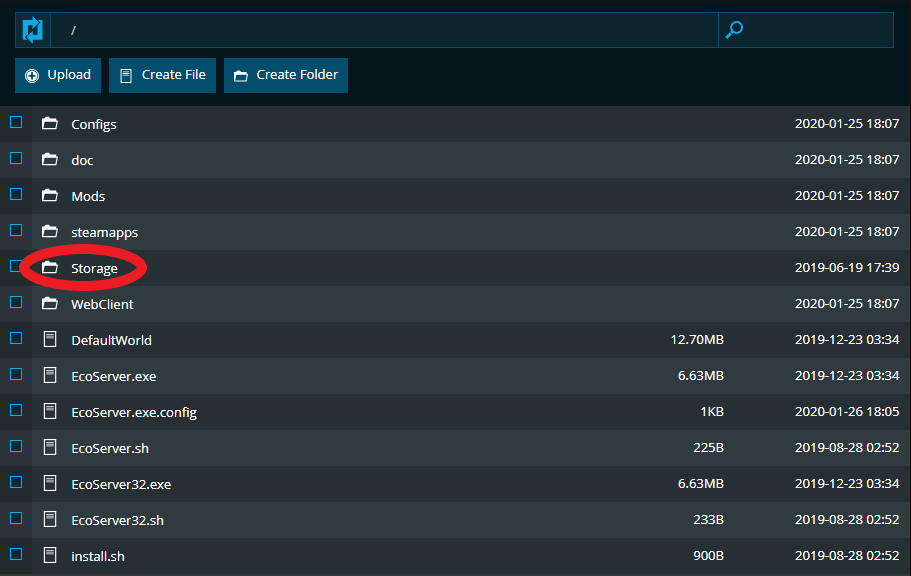Click the search magnifier icon
Viewport: 911px width, 576px height.
[x=734, y=30]
